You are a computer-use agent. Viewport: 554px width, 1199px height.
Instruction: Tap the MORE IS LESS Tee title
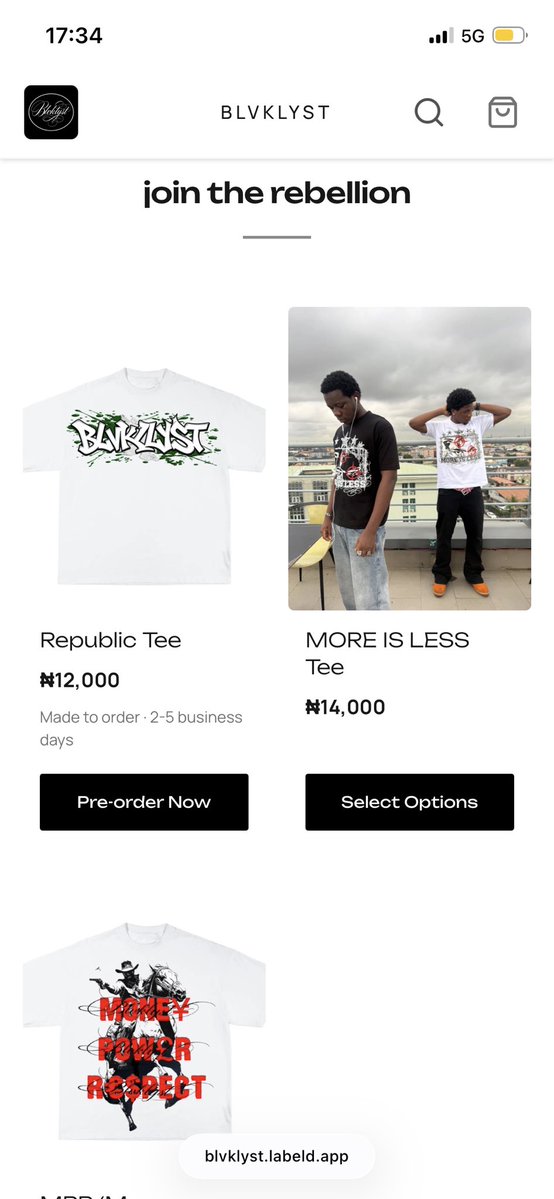click(387, 654)
